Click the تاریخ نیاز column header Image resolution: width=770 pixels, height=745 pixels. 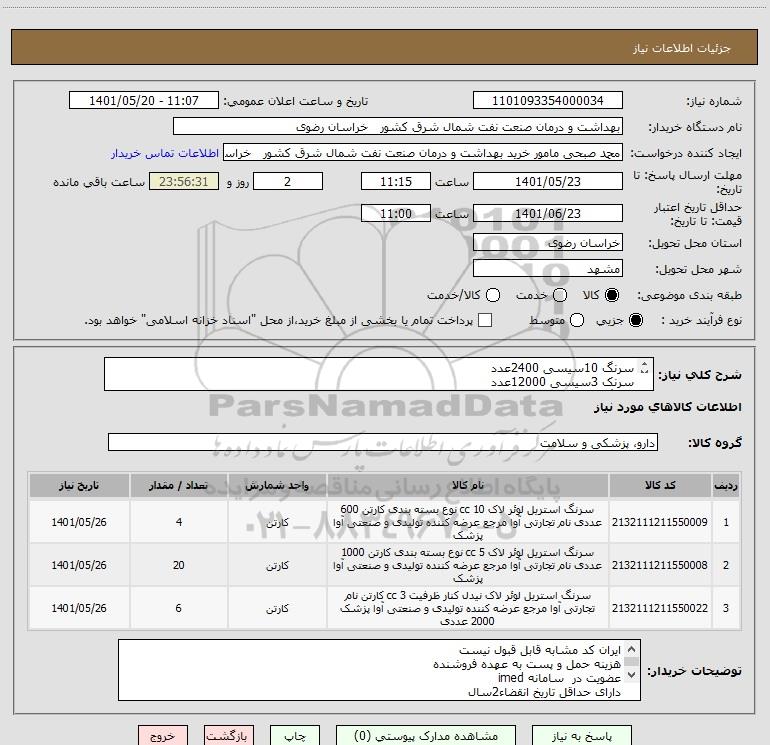pos(79,486)
